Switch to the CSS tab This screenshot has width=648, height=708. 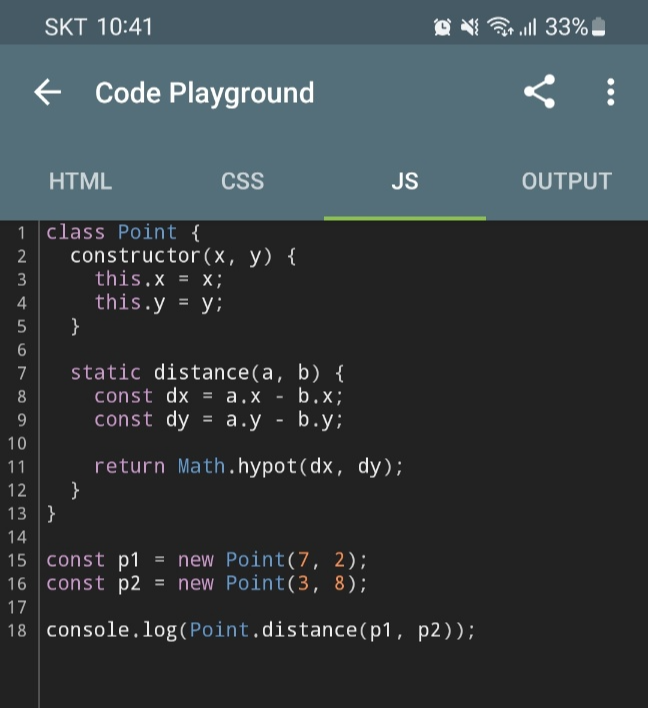[x=242, y=181]
